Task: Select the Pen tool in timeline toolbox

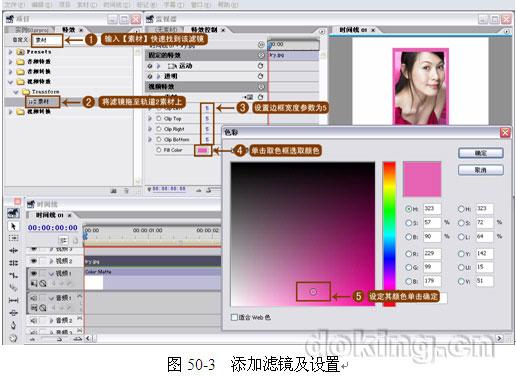Action: (x=13, y=325)
